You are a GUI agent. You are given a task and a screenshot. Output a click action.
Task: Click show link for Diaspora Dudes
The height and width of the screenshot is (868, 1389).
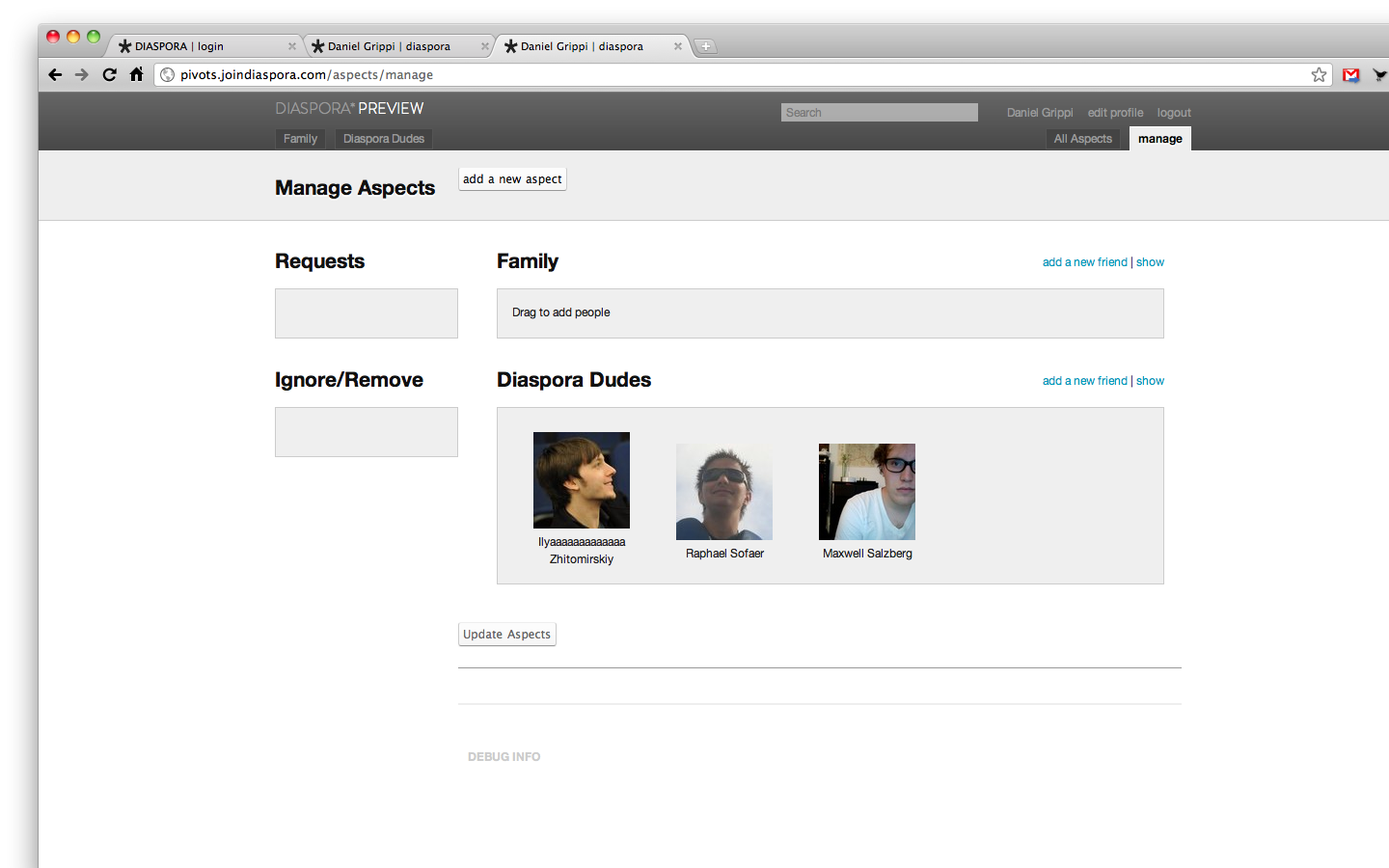[1150, 381]
